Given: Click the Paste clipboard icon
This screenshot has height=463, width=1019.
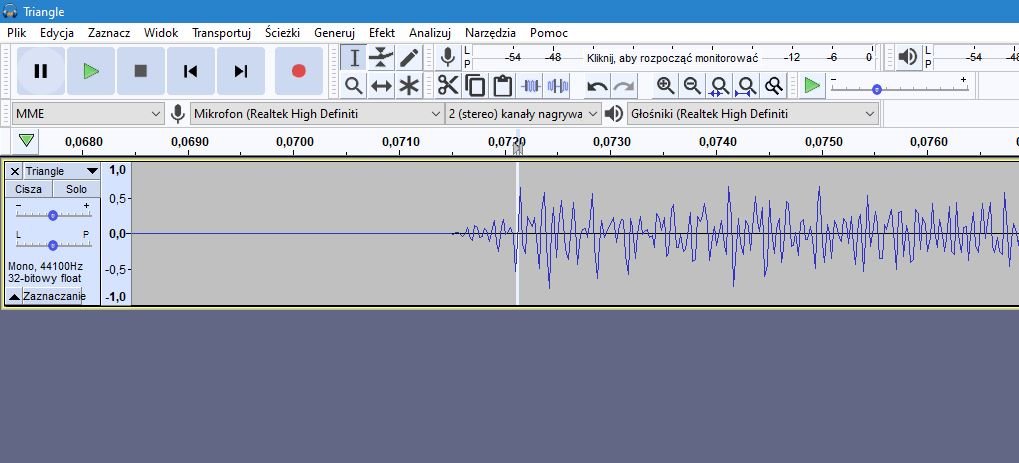Looking at the screenshot, I should 502,85.
